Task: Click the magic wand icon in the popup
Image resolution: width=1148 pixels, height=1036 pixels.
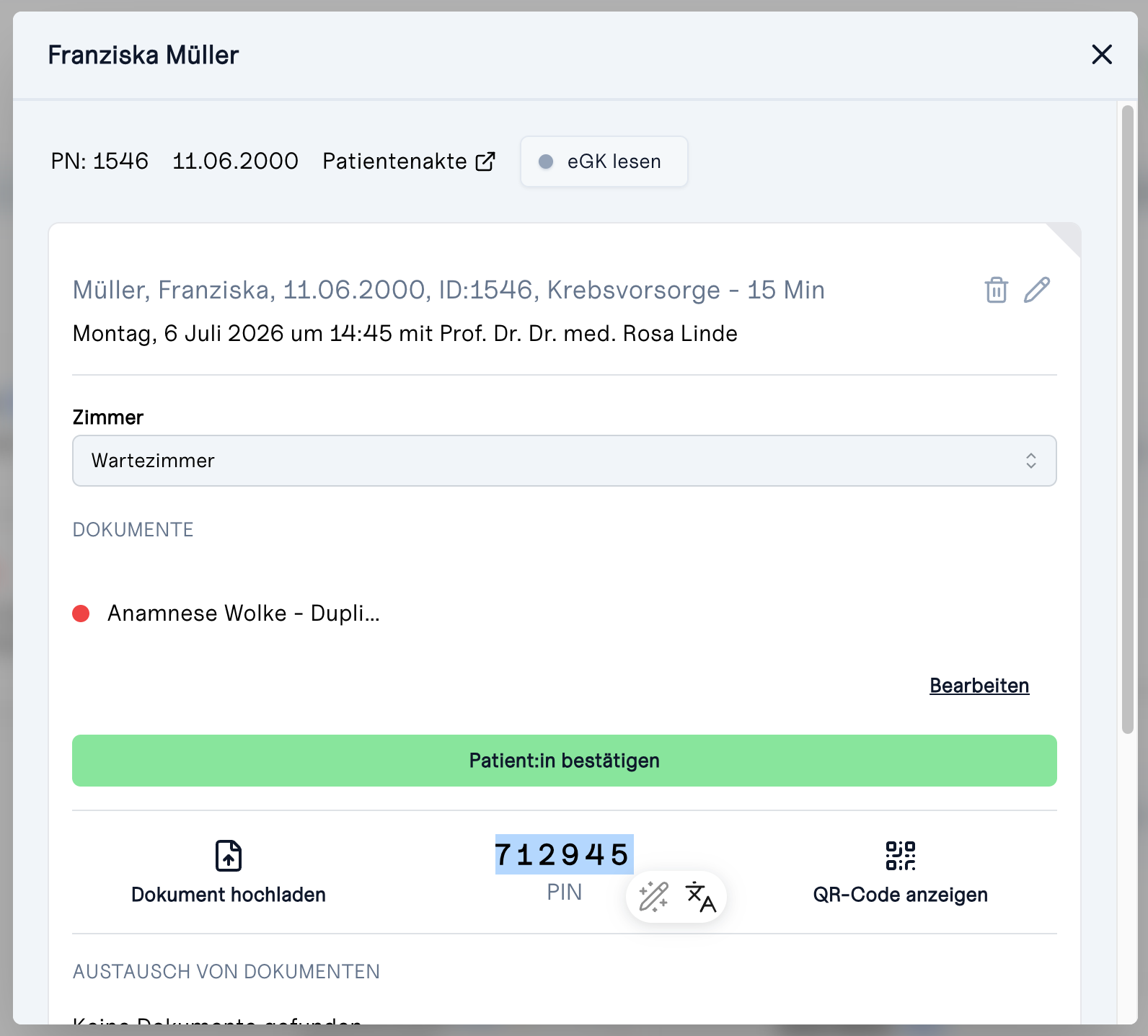Action: tap(653, 897)
